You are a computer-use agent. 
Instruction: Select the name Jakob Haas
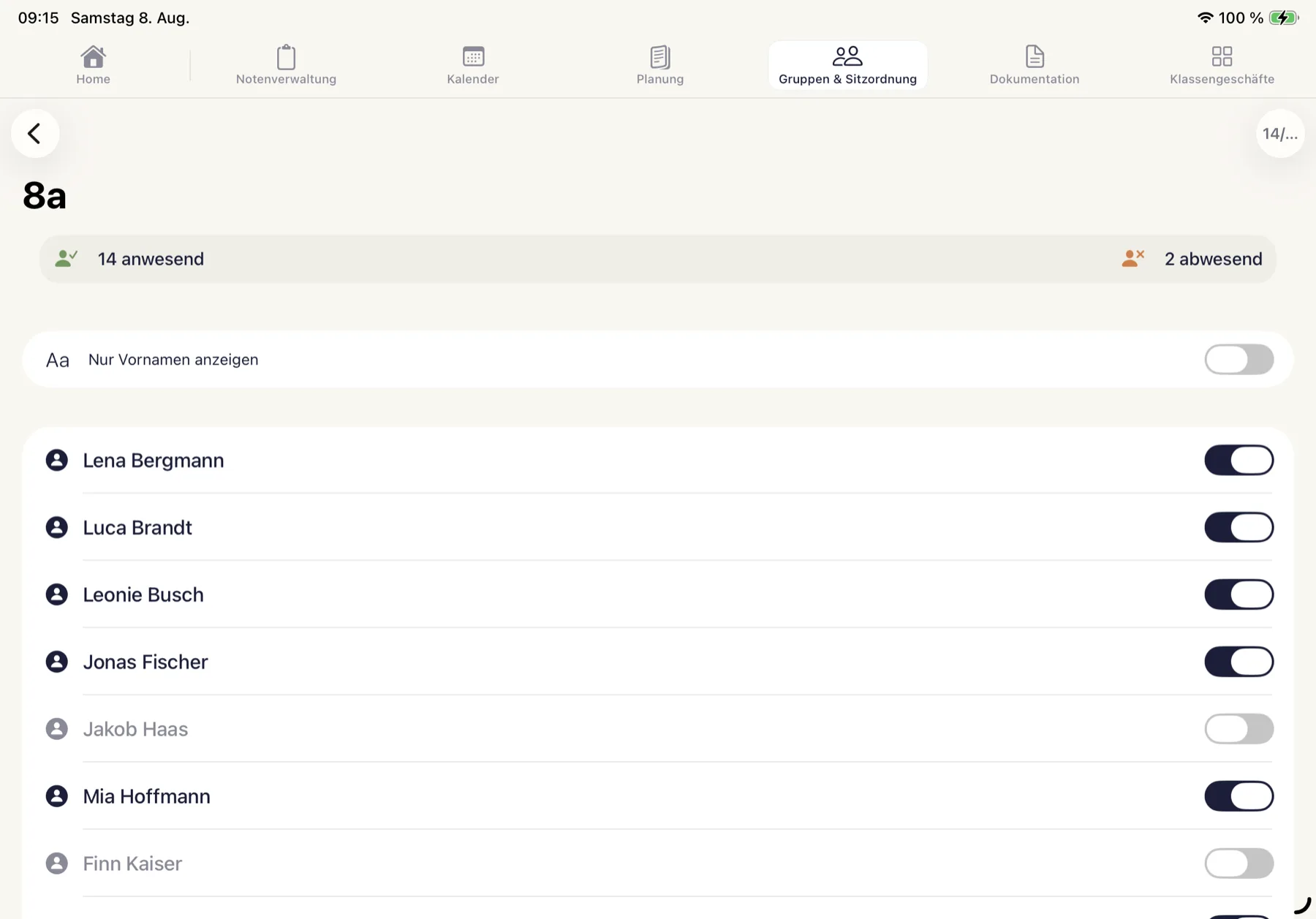tap(135, 730)
